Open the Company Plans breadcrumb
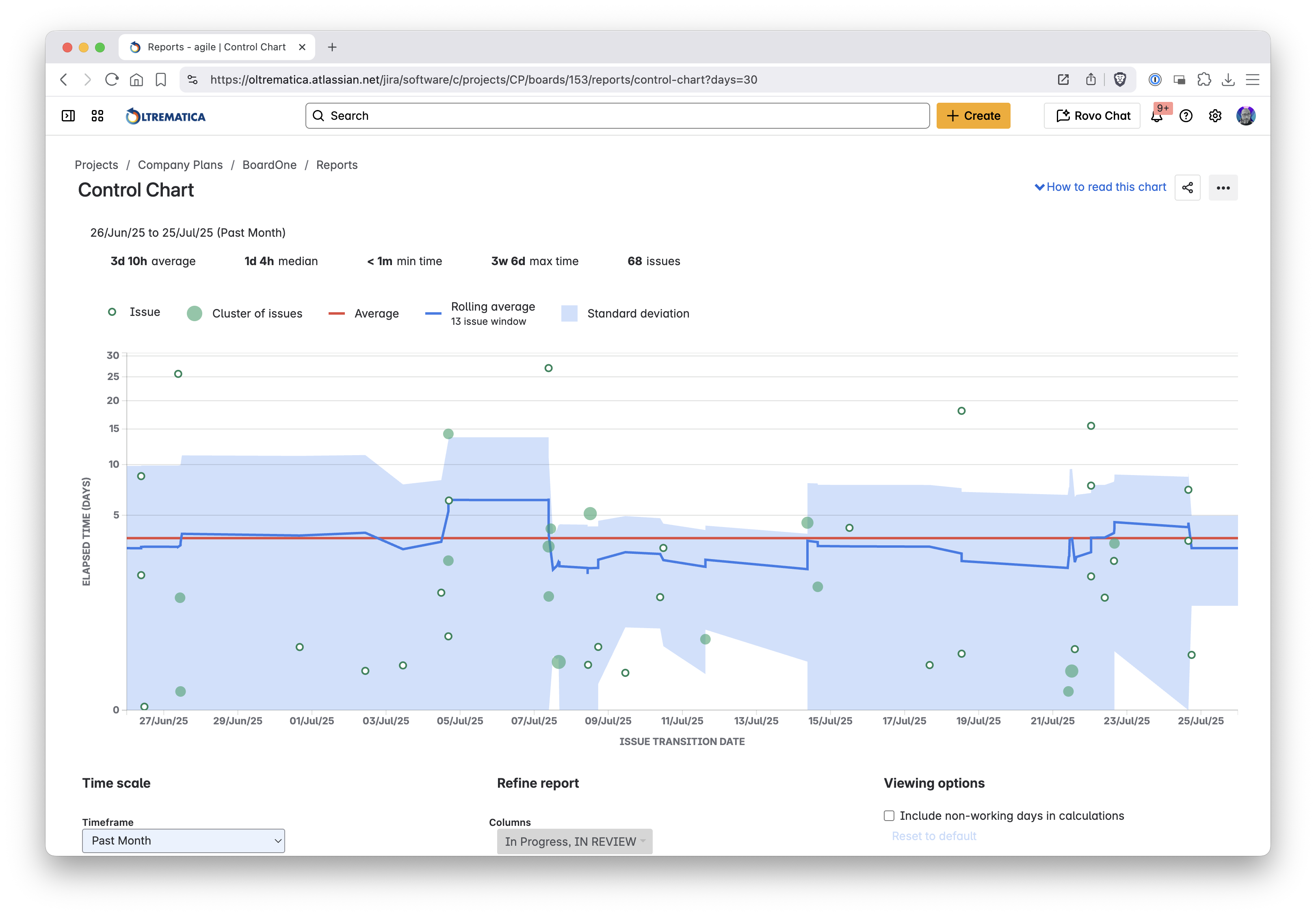 tap(180, 165)
